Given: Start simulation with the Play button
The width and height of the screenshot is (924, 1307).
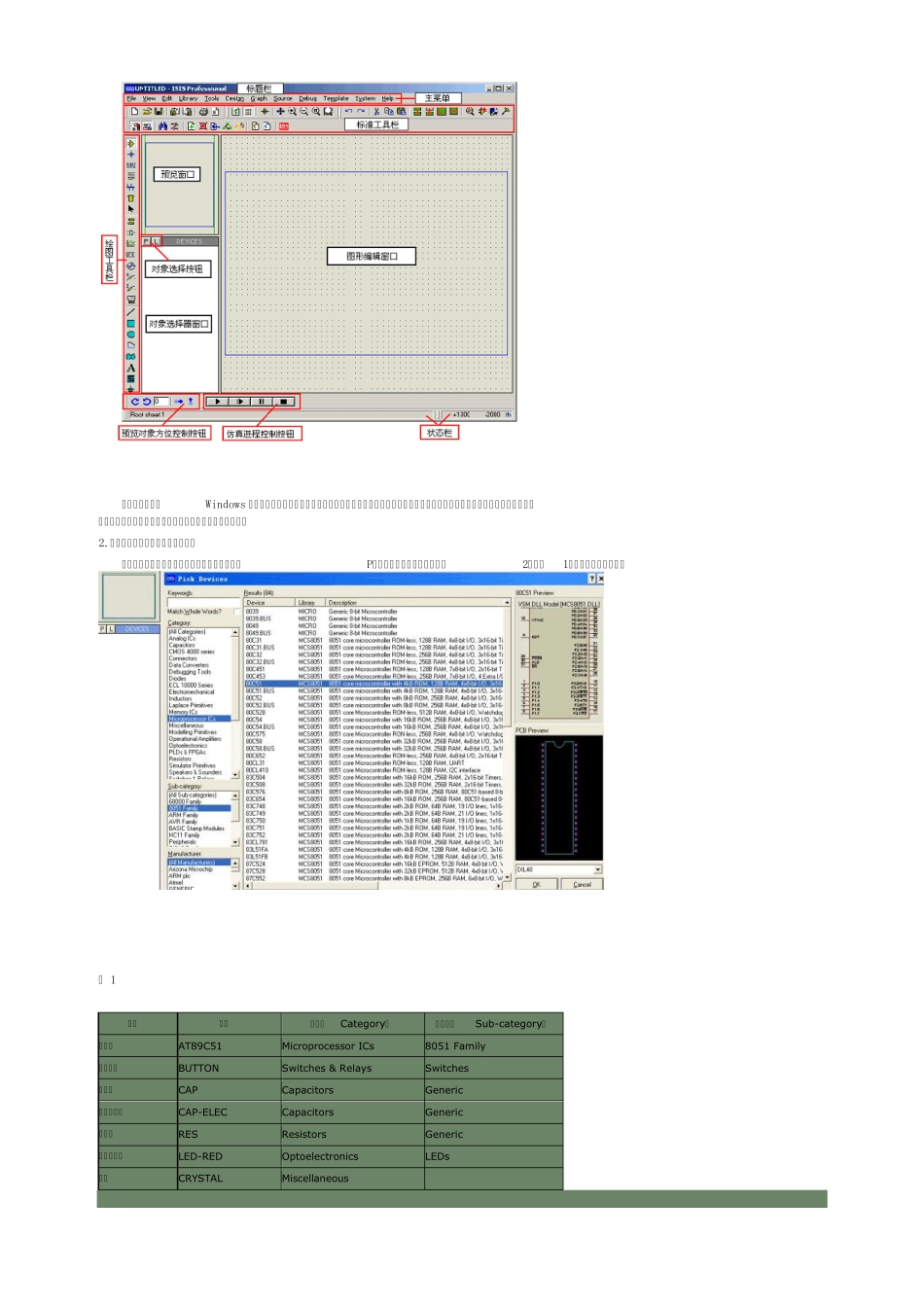Looking at the screenshot, I should pyautogui.click(x=217, y=402).
